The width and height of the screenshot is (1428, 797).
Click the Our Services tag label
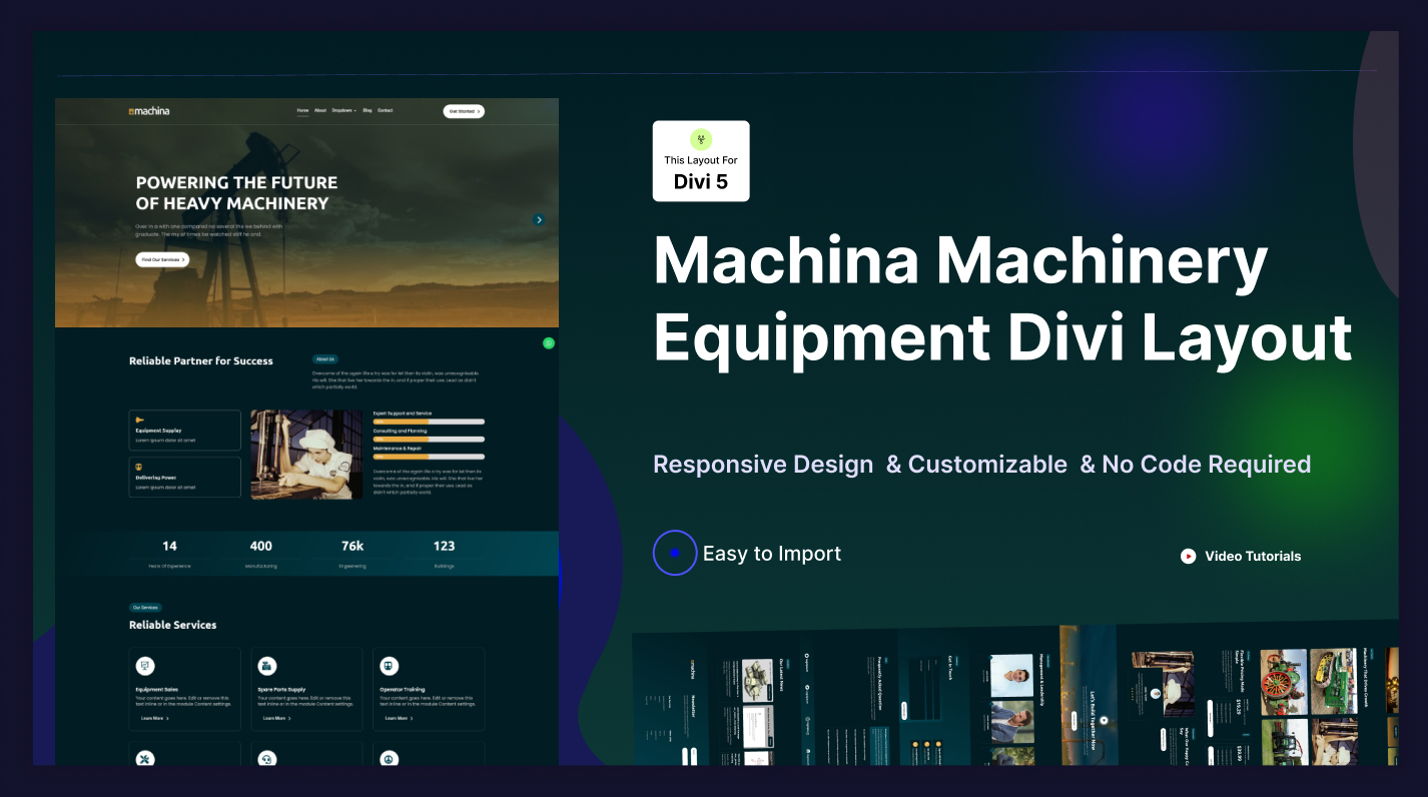145,607
